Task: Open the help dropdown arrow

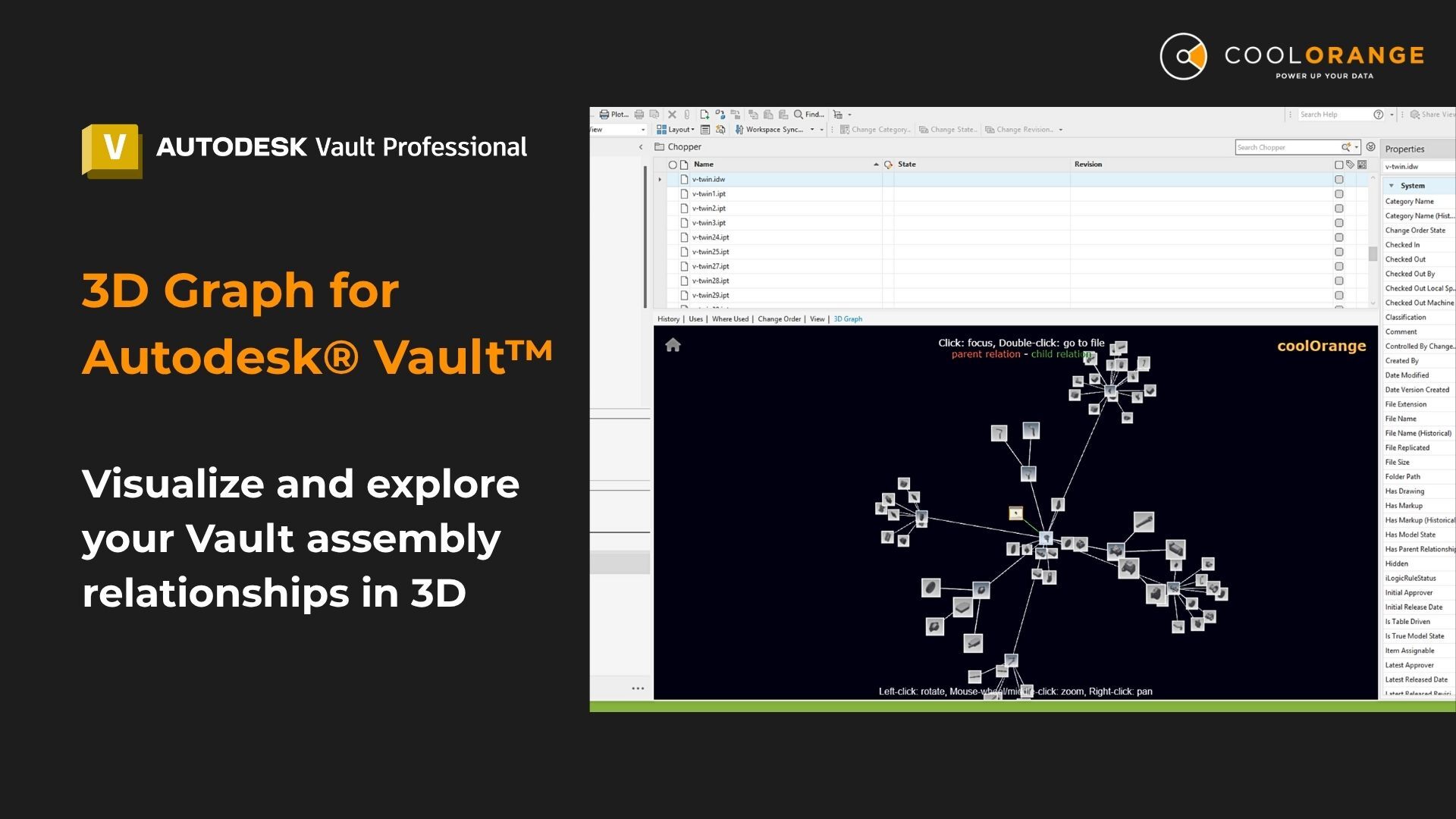Action: [x=1392, y=115]
